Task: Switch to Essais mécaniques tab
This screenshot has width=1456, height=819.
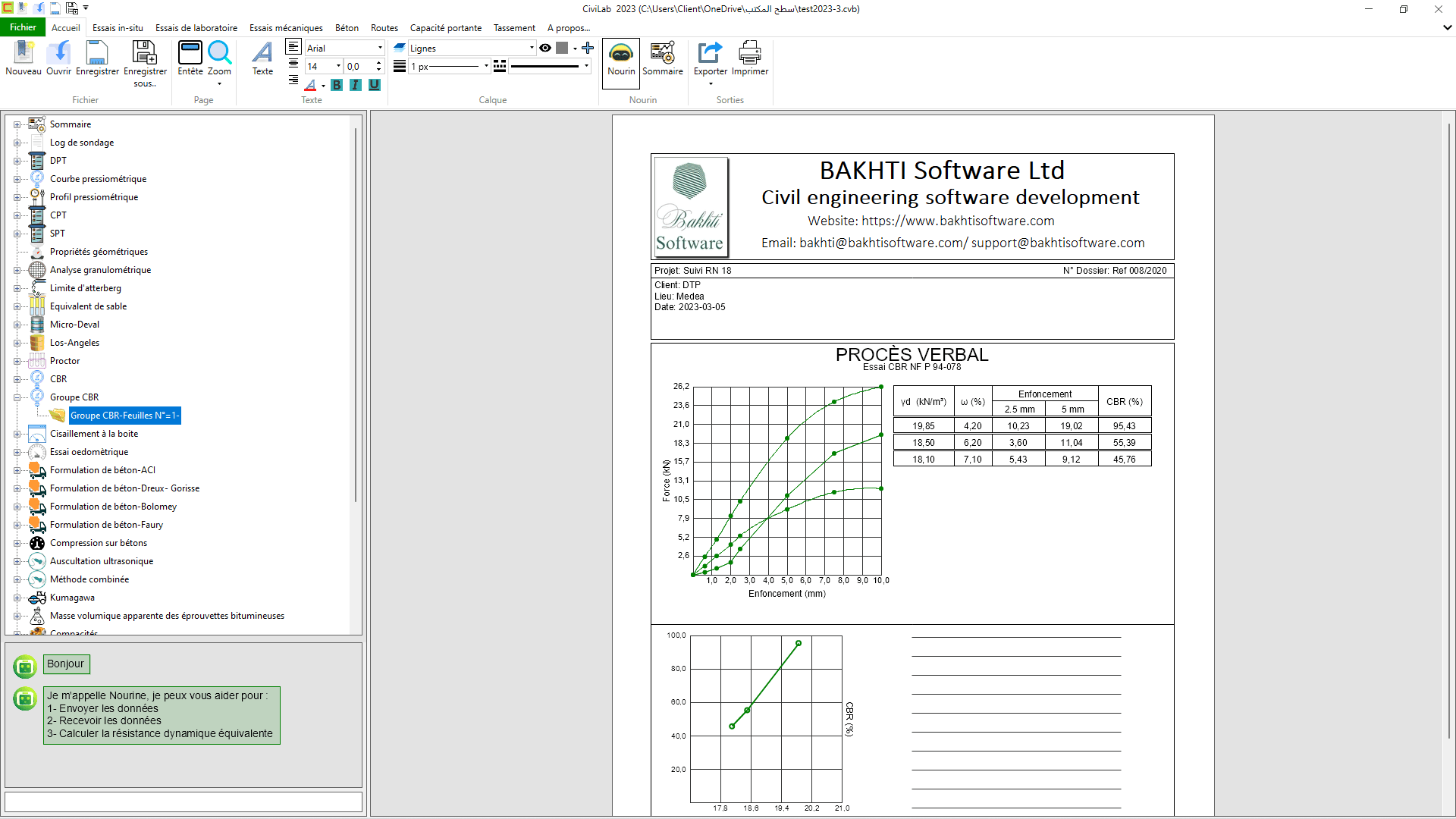Action: [x=286, y=28]
